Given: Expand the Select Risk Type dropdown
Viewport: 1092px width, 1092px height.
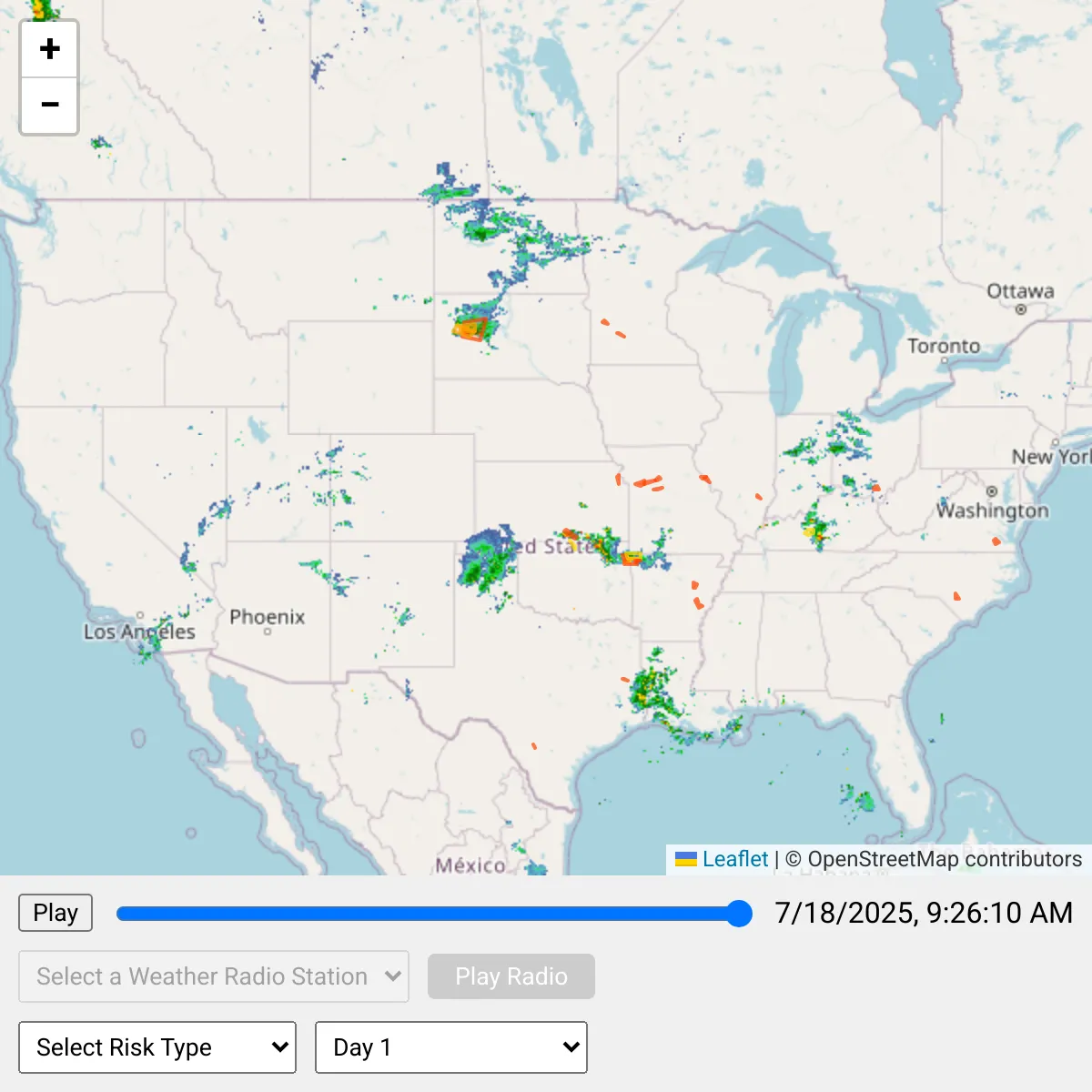Looking at the screenshot, I should point(157,1047).
